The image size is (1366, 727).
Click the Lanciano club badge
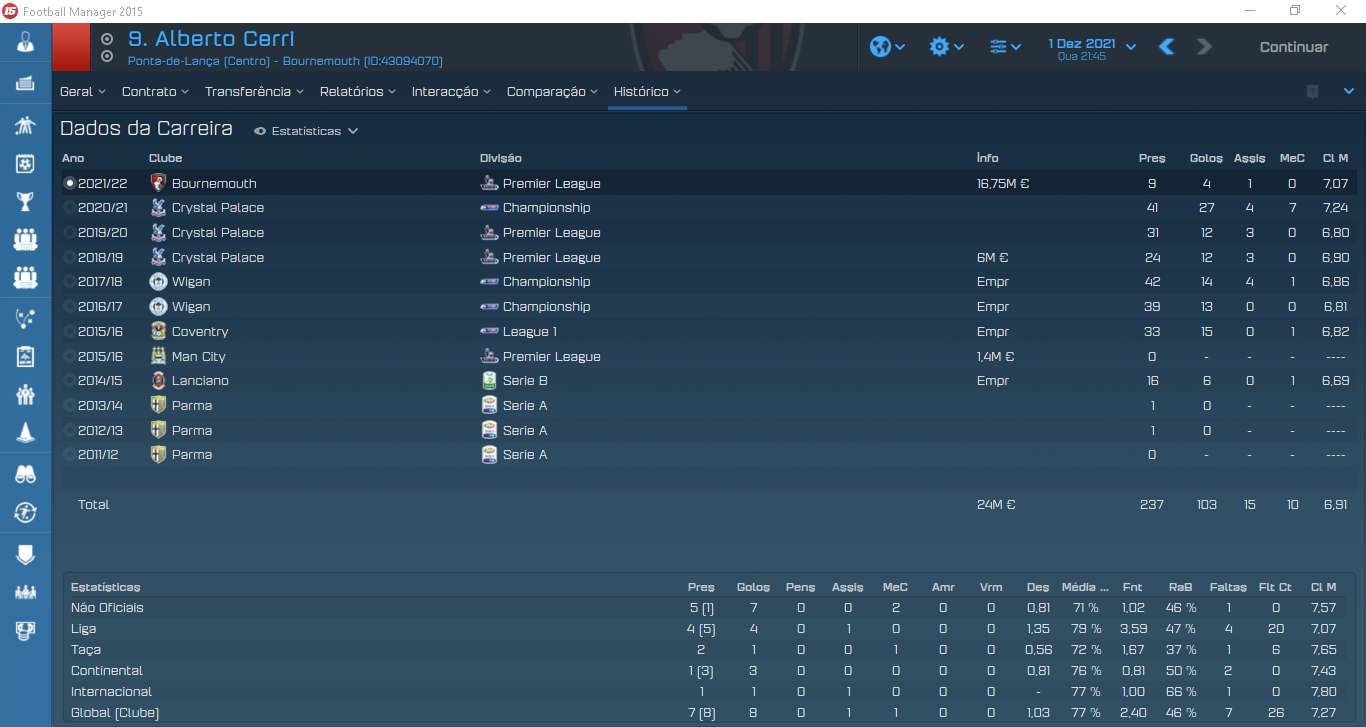point(157,381)
